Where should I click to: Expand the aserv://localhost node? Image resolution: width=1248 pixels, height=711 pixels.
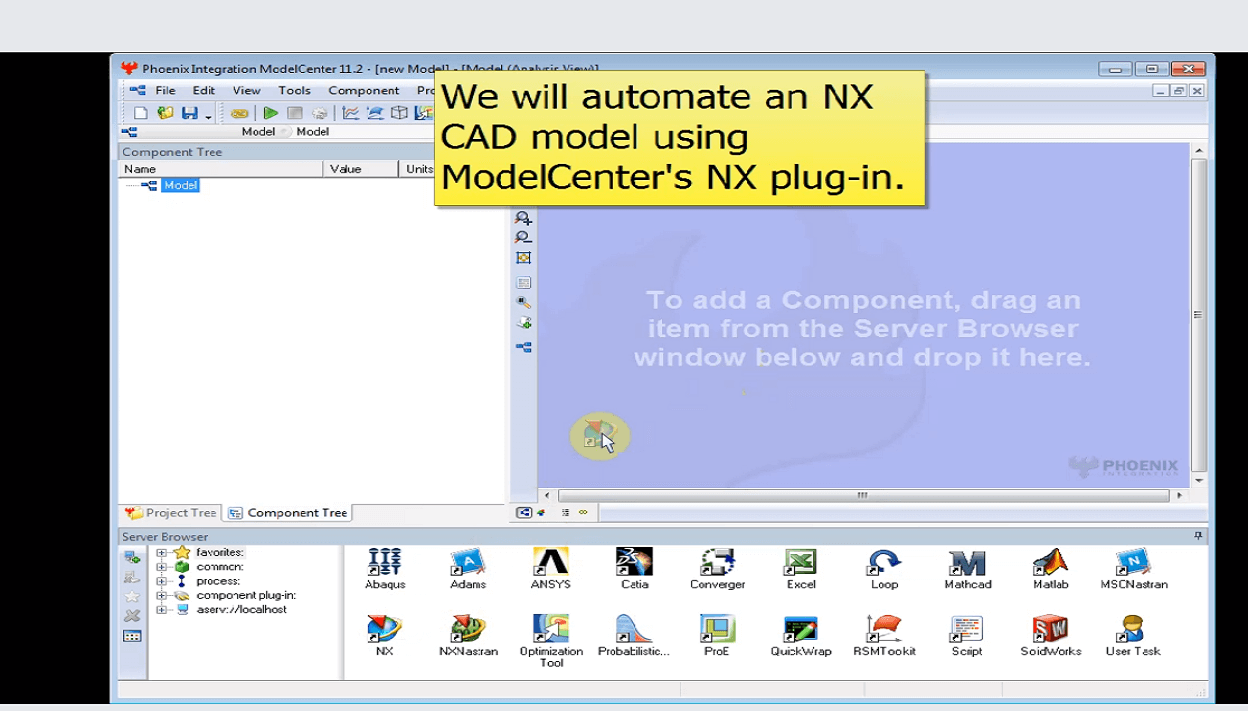click(162, 609)
